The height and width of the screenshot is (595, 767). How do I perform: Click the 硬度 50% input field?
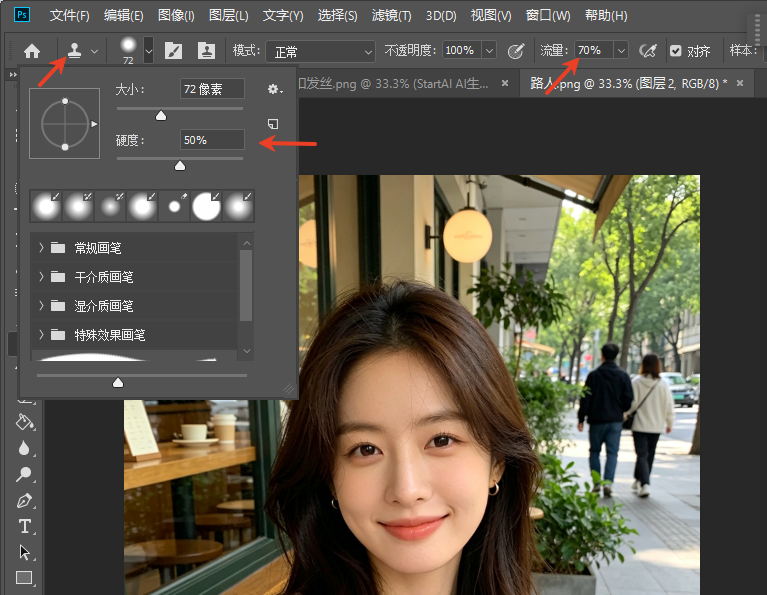212,140
